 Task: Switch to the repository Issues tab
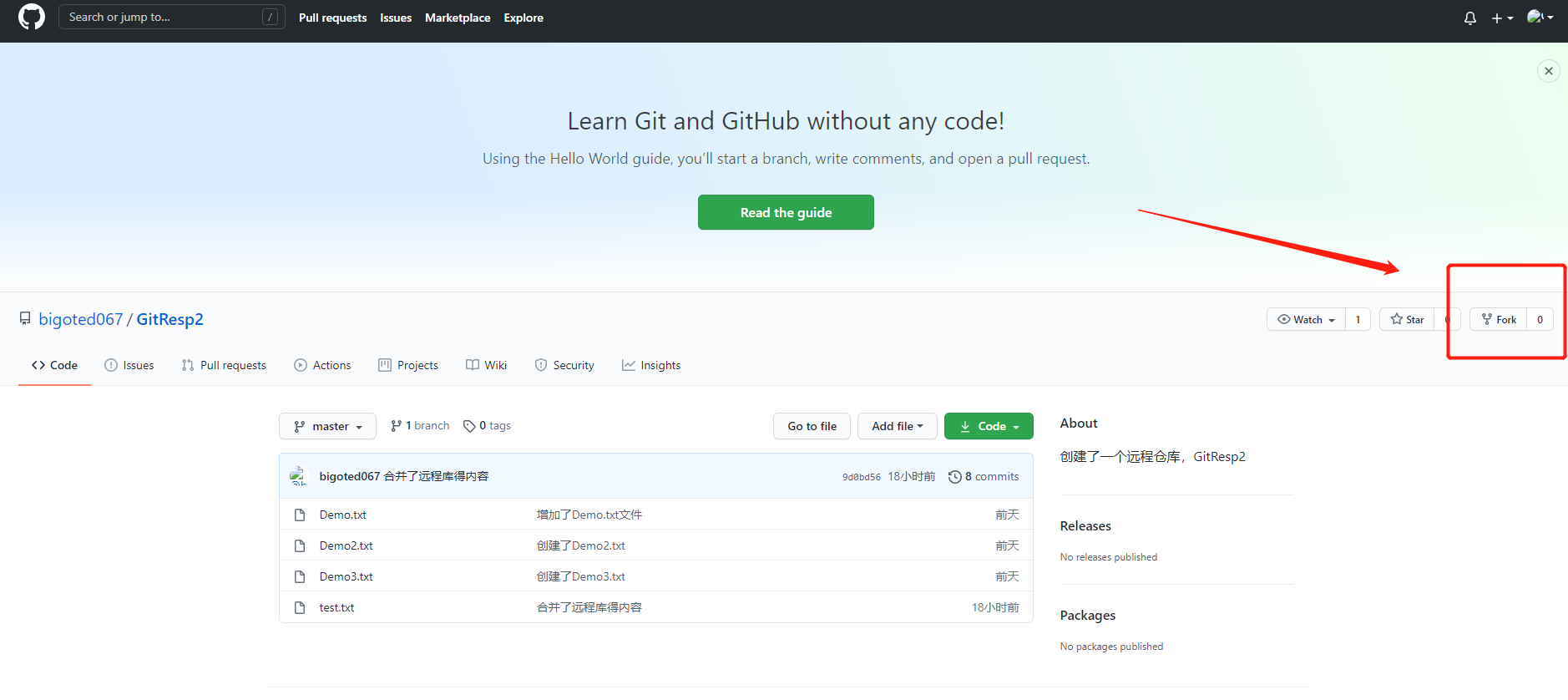pyautogui.click(x=129, y=365)
